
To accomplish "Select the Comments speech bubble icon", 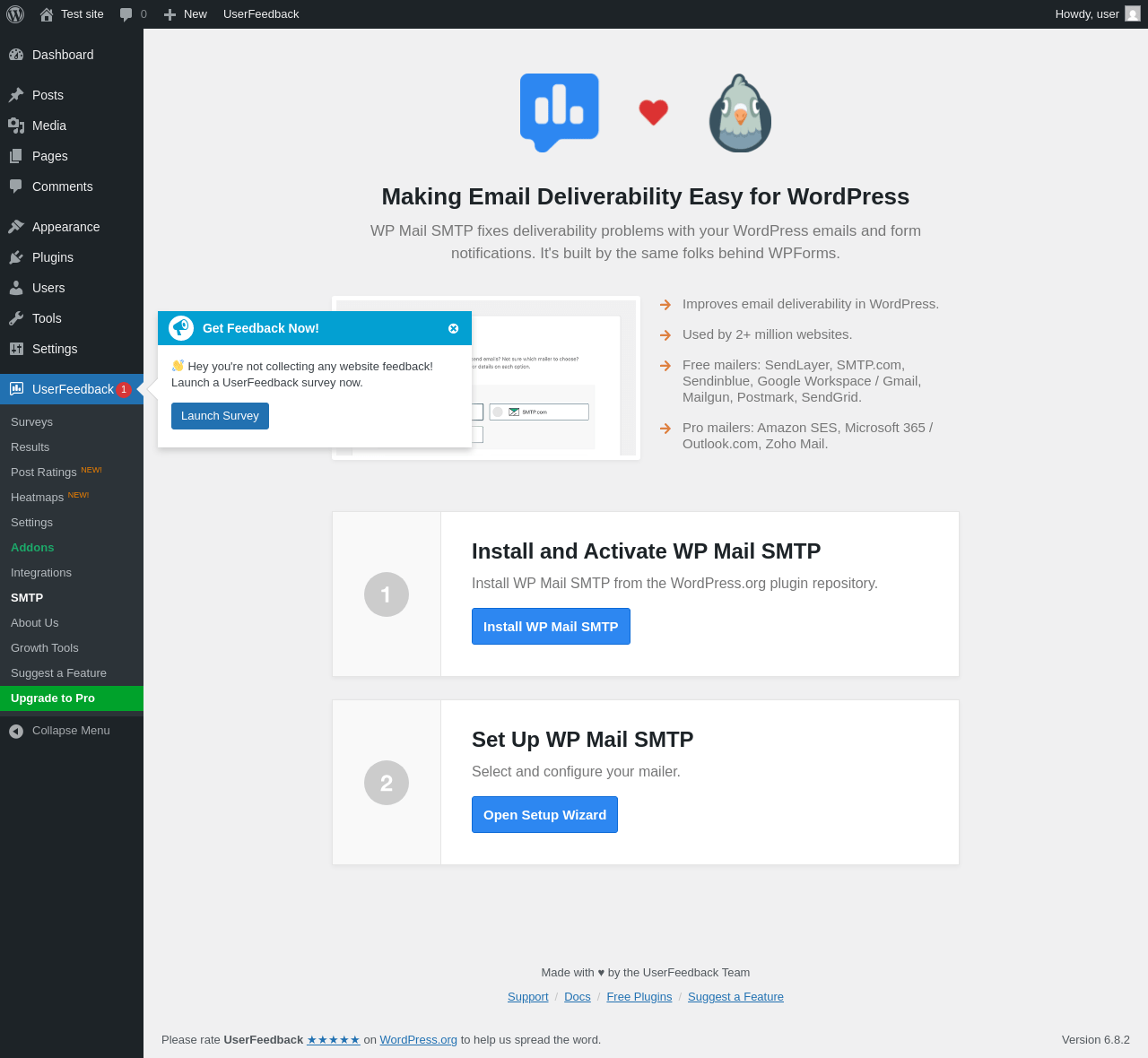I will click(16, 186).
